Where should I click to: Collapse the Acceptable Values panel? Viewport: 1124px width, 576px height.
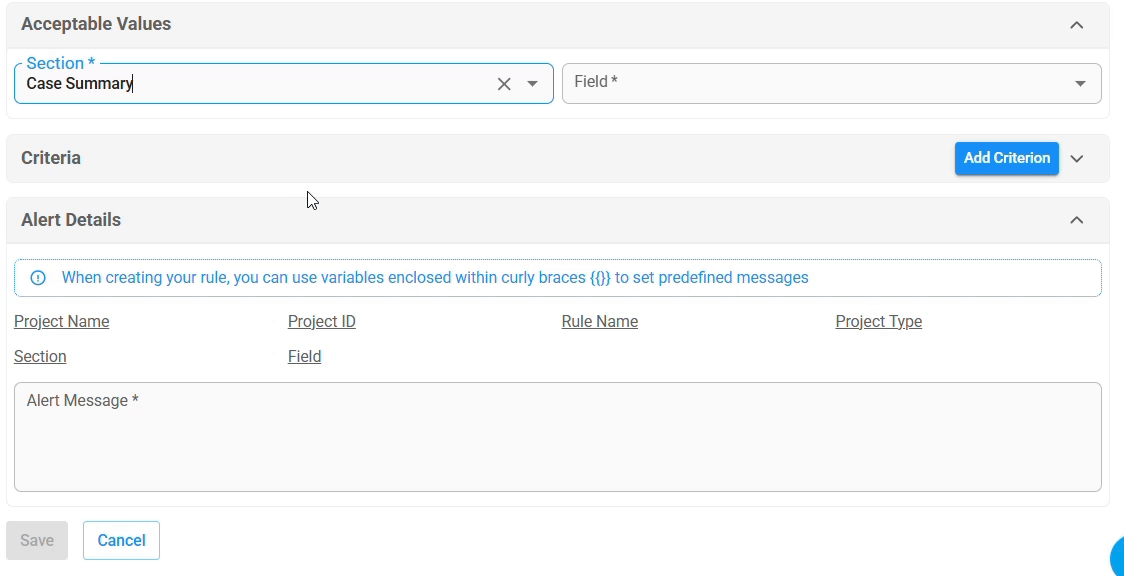pos(1077,25)
